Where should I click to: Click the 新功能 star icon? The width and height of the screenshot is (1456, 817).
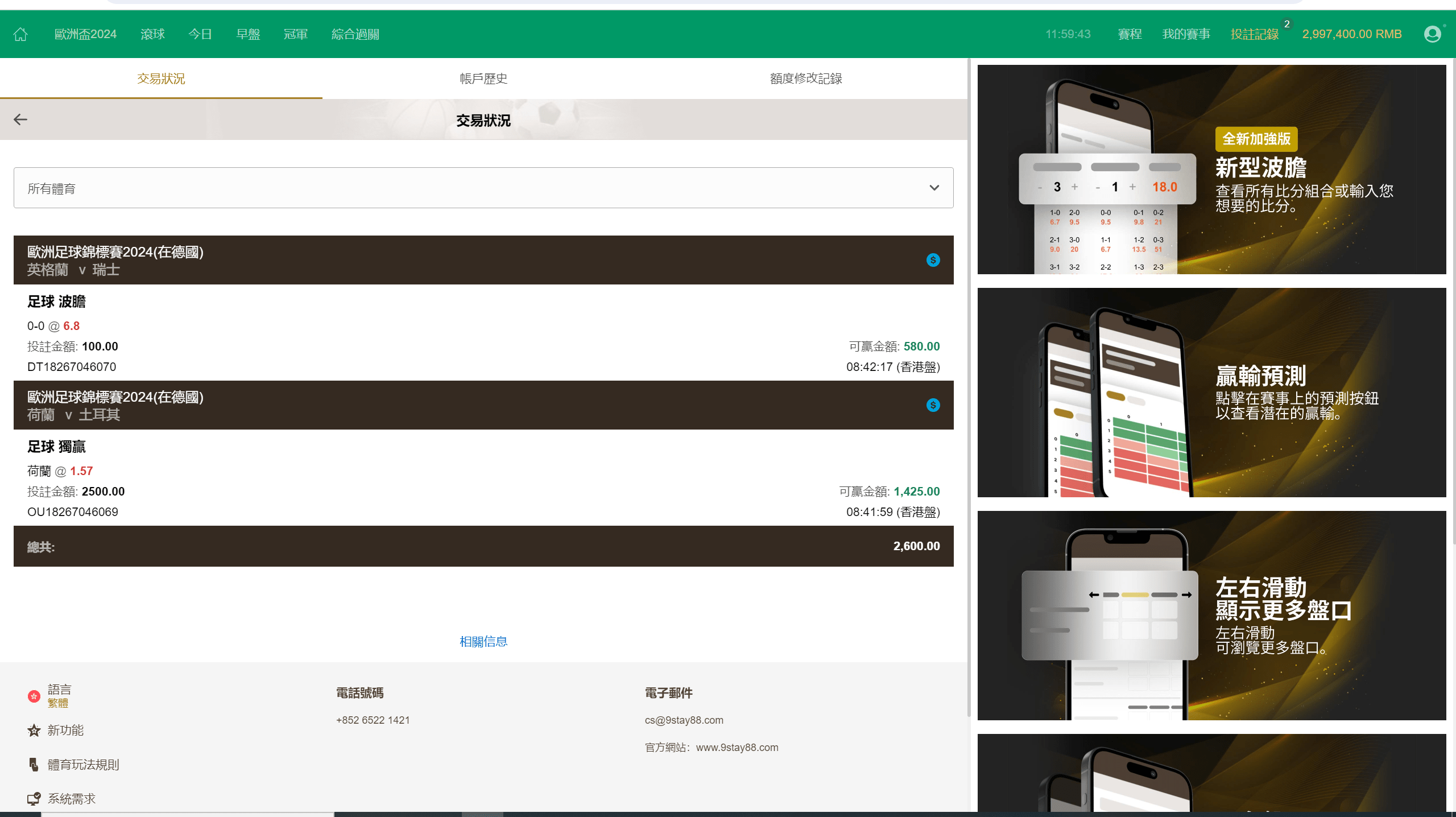point(34,730)
